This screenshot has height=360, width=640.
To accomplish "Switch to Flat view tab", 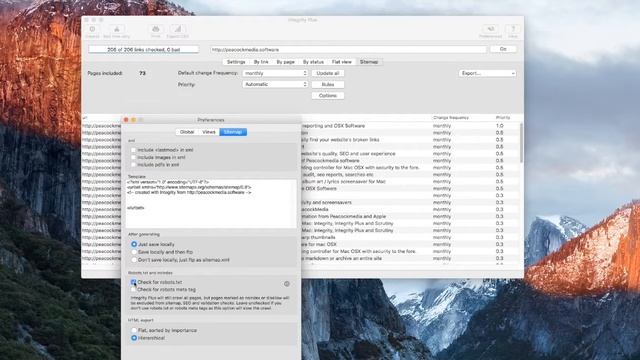I will 342,62.
